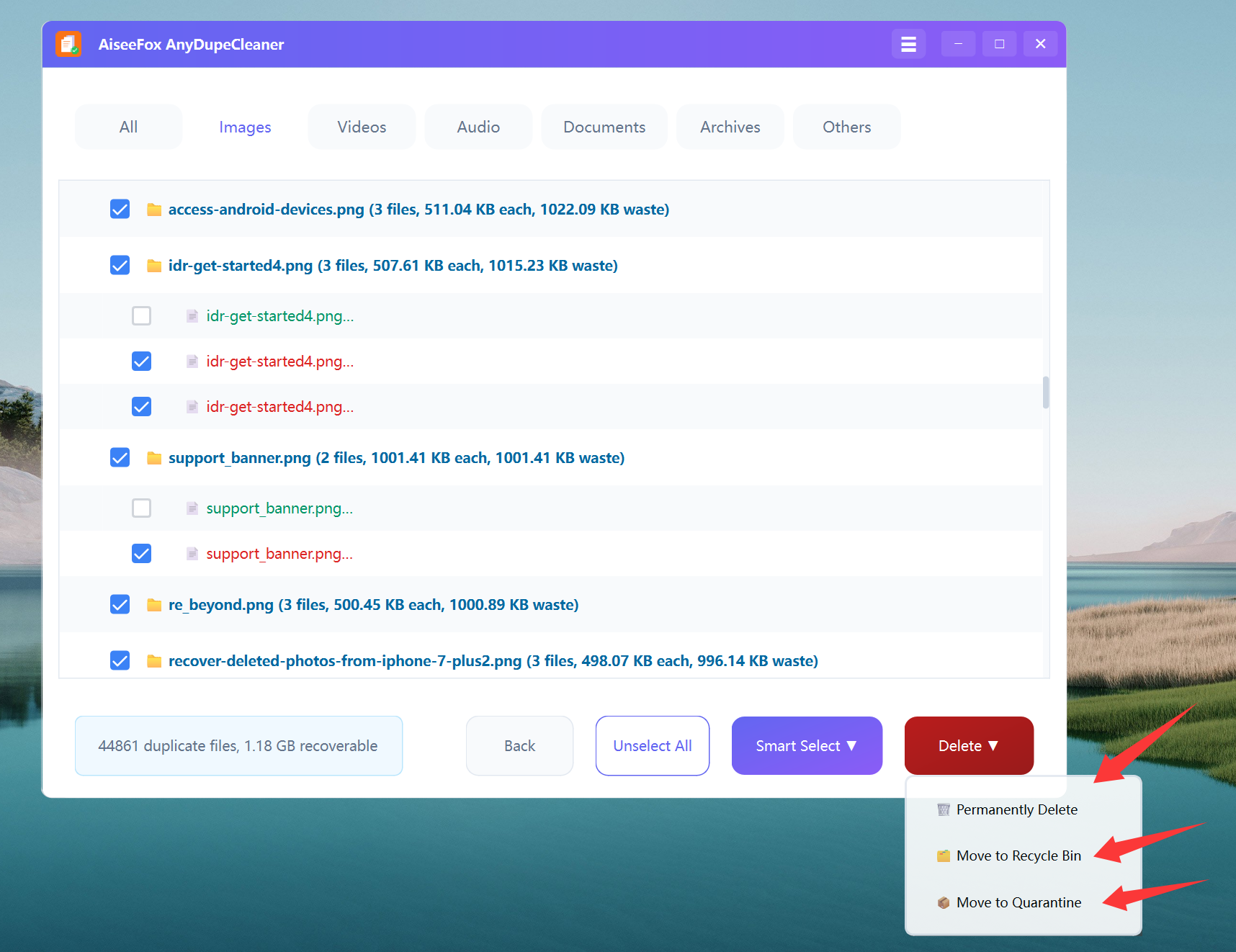Viewport: 1236px width, 952px height.
Task: Click the box icon beside Move to Quarantine
Action: (x=943, y=903)
